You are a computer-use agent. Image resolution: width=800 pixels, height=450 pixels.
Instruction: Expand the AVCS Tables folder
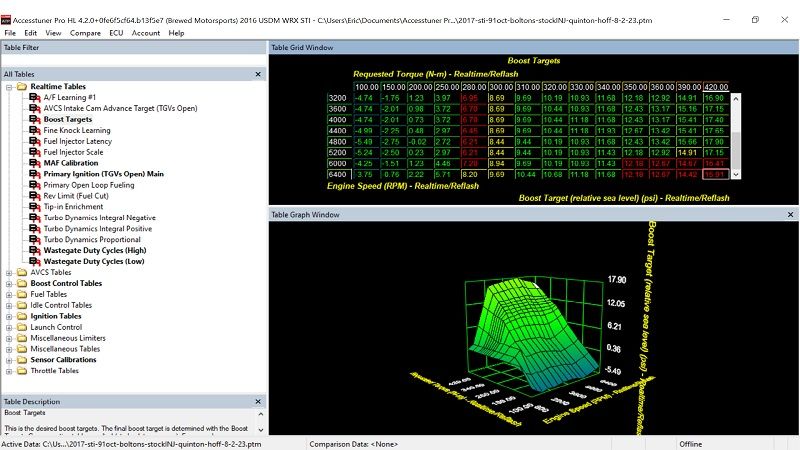(9, 273)
